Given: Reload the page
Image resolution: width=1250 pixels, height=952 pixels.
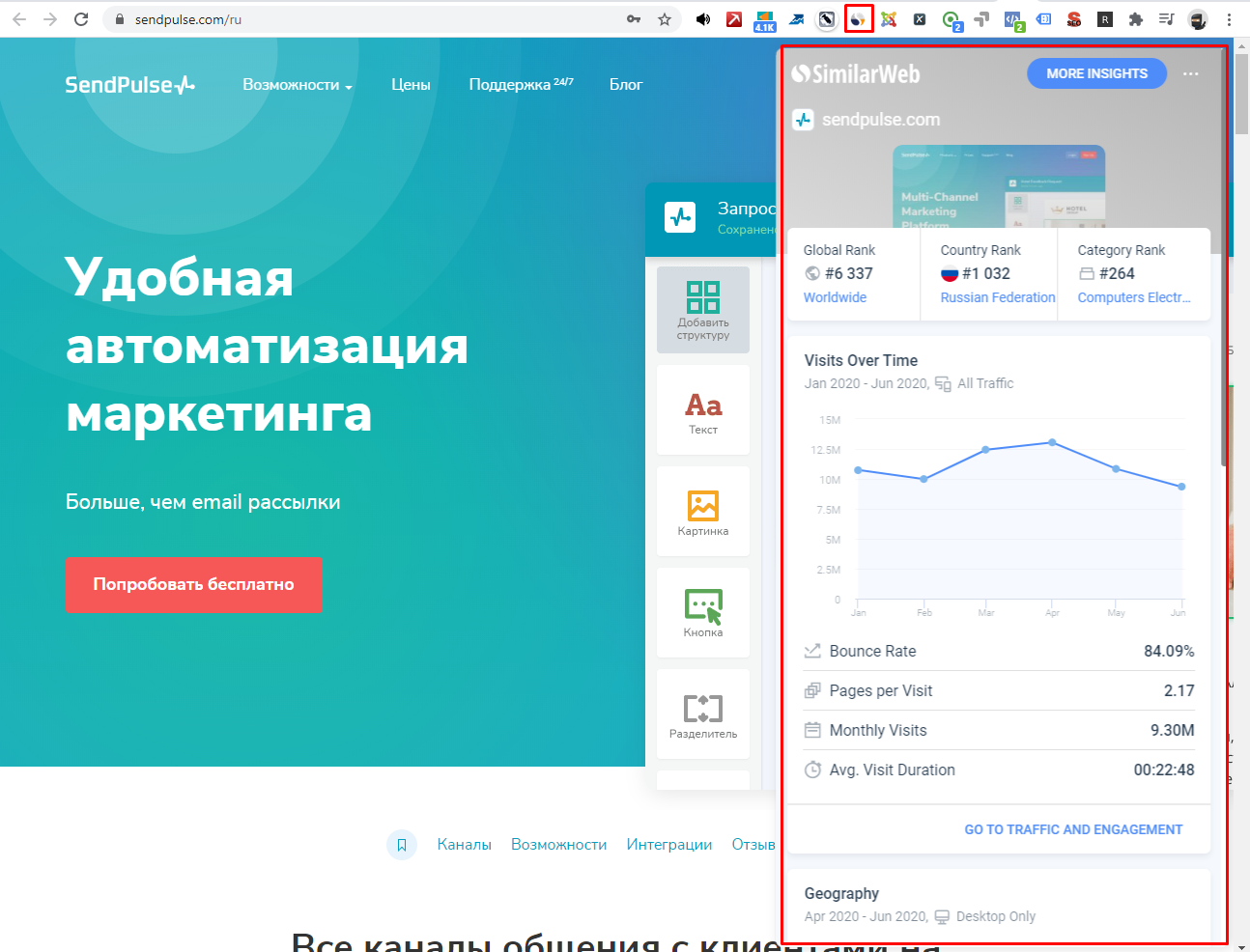Looking at the screenshot, I should tap(81, 19).
